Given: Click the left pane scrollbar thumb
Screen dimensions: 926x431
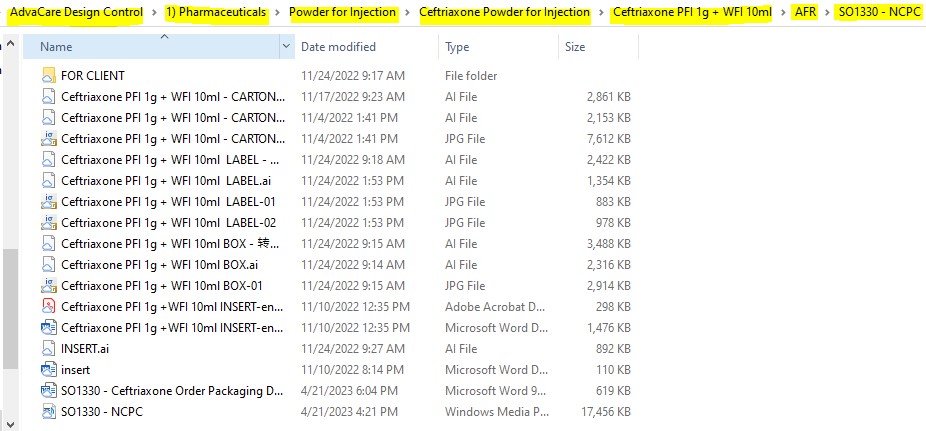Looking at the screenshot, I should point(10,308).
